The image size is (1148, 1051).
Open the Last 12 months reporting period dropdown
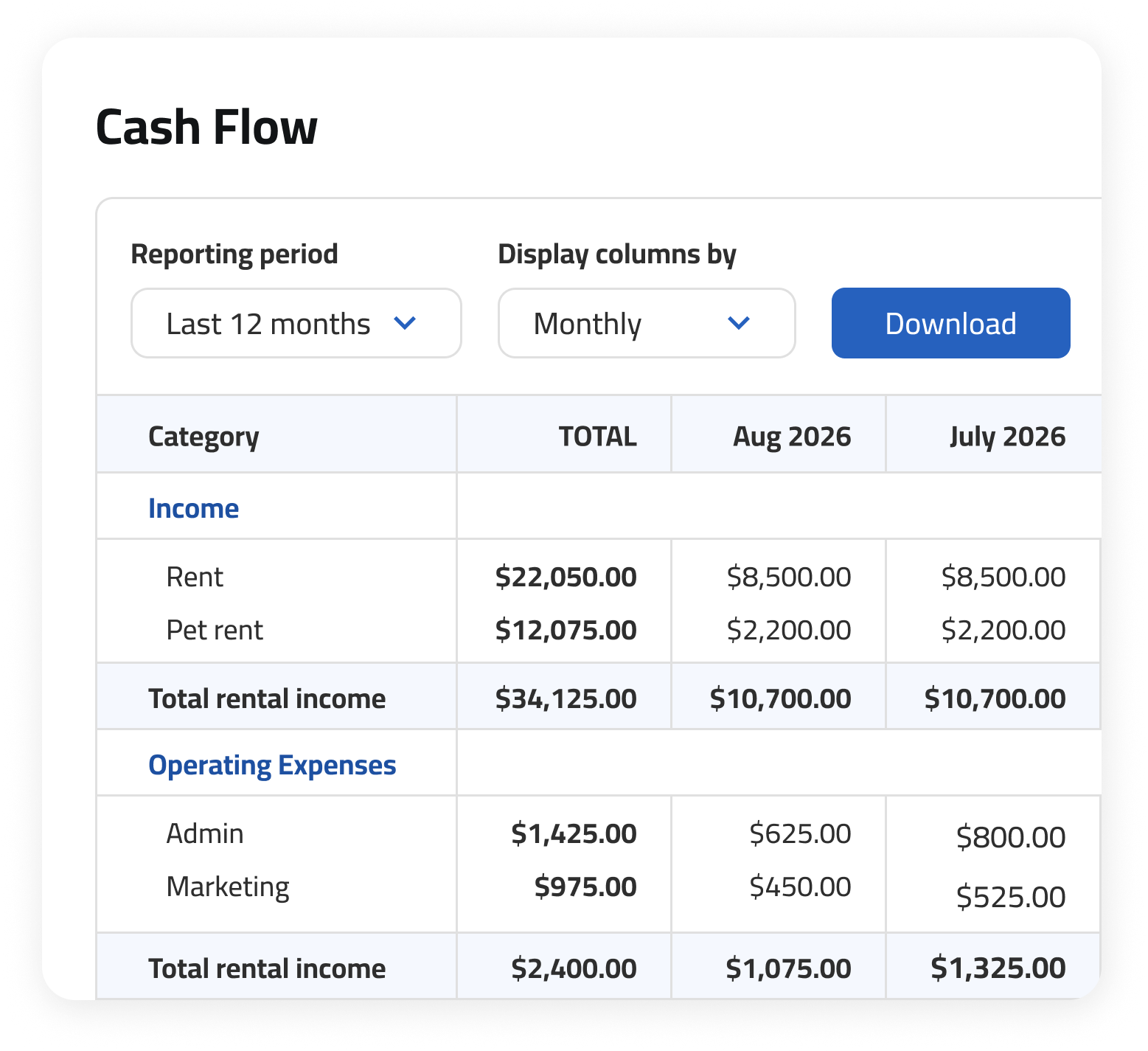[296, 323]
